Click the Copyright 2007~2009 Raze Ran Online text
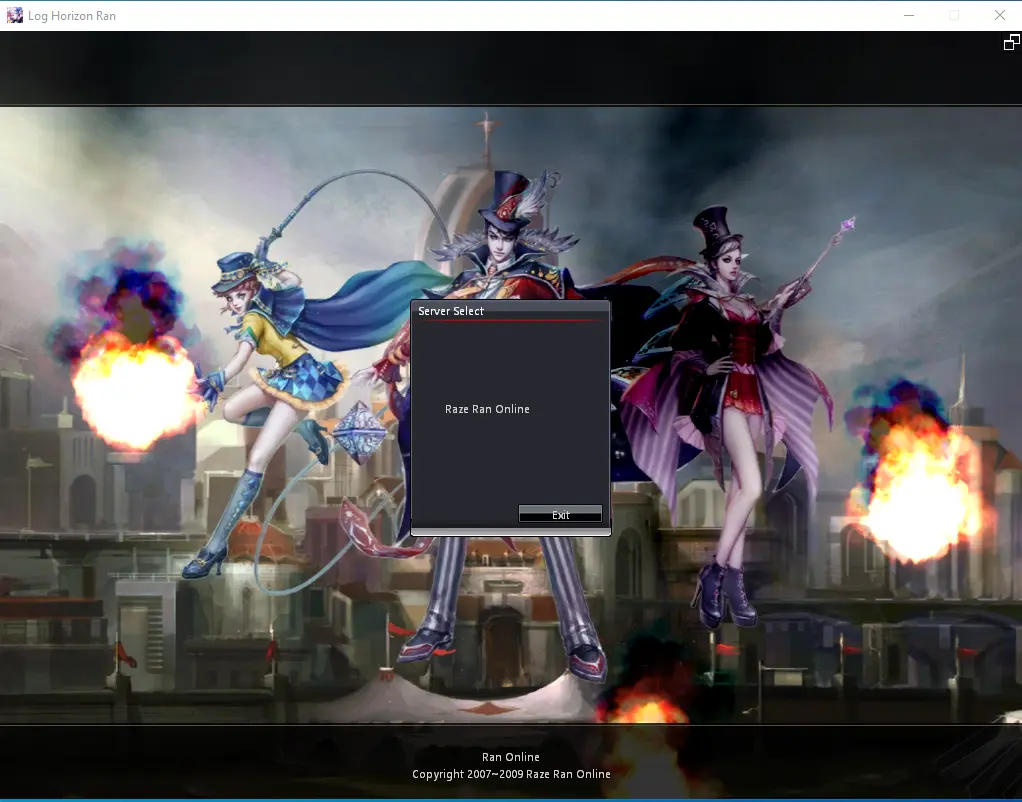 (511, 774)
